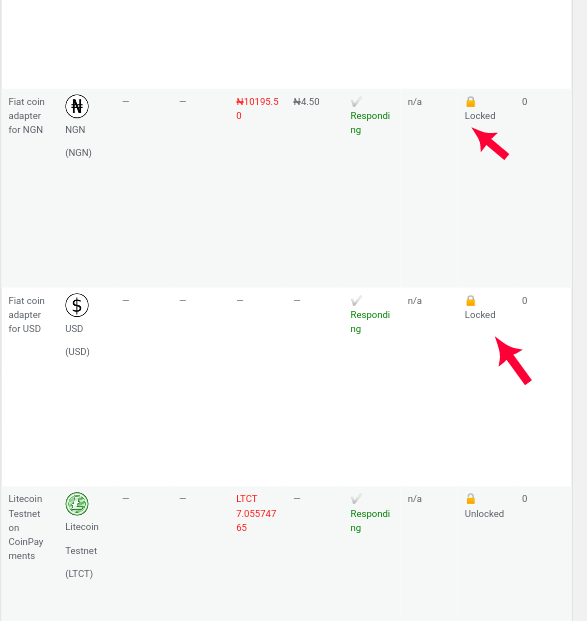The height and width of the screenshot is (621, 587).
Task: Click the padlock icon in Litecoin row
Action: point(471,499)
